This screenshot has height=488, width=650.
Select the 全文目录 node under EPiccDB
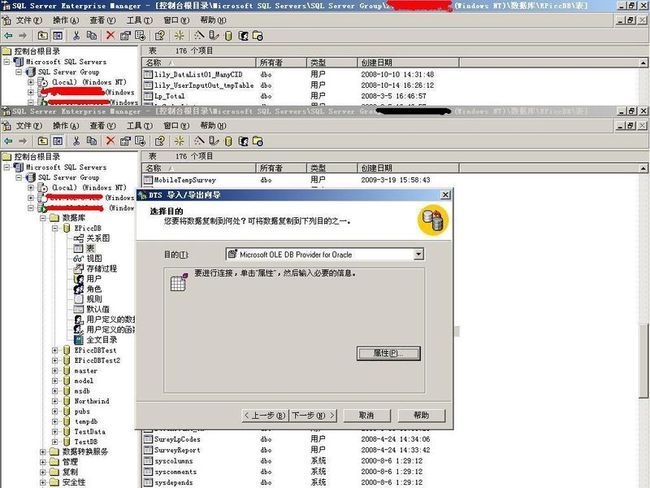click(x=102, y=340)
